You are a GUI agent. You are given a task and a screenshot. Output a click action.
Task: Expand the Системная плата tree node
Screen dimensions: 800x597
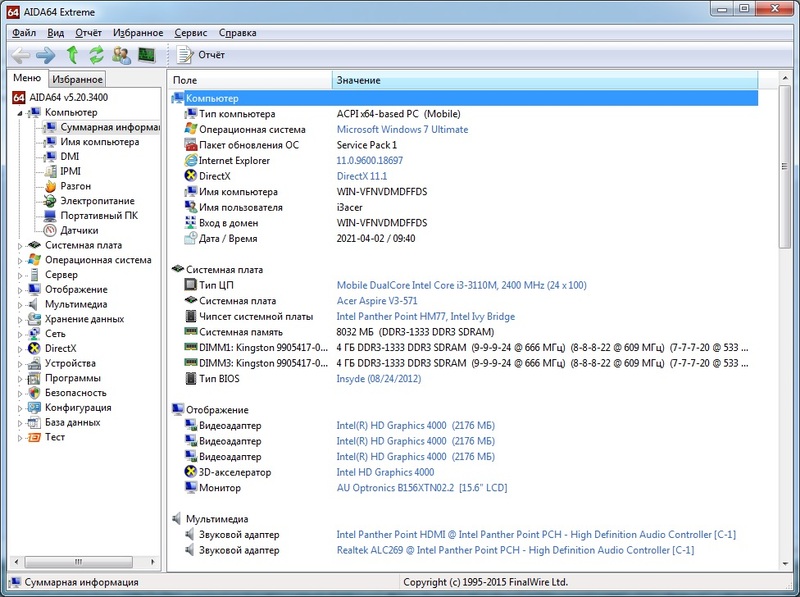[19, 245]
